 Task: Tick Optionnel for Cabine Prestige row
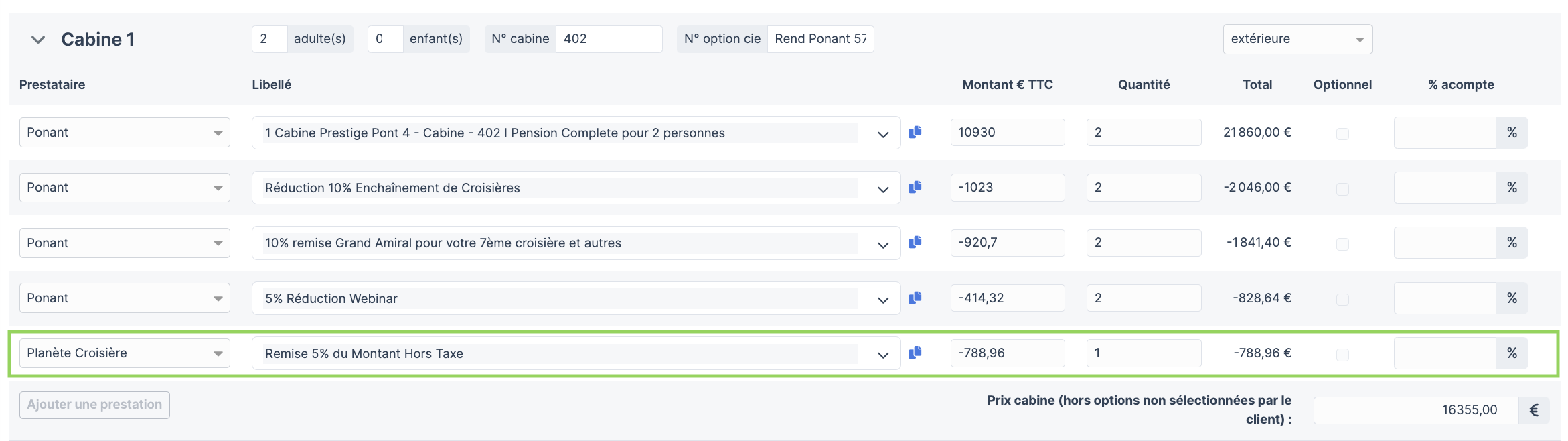(x=1342, y=134)
